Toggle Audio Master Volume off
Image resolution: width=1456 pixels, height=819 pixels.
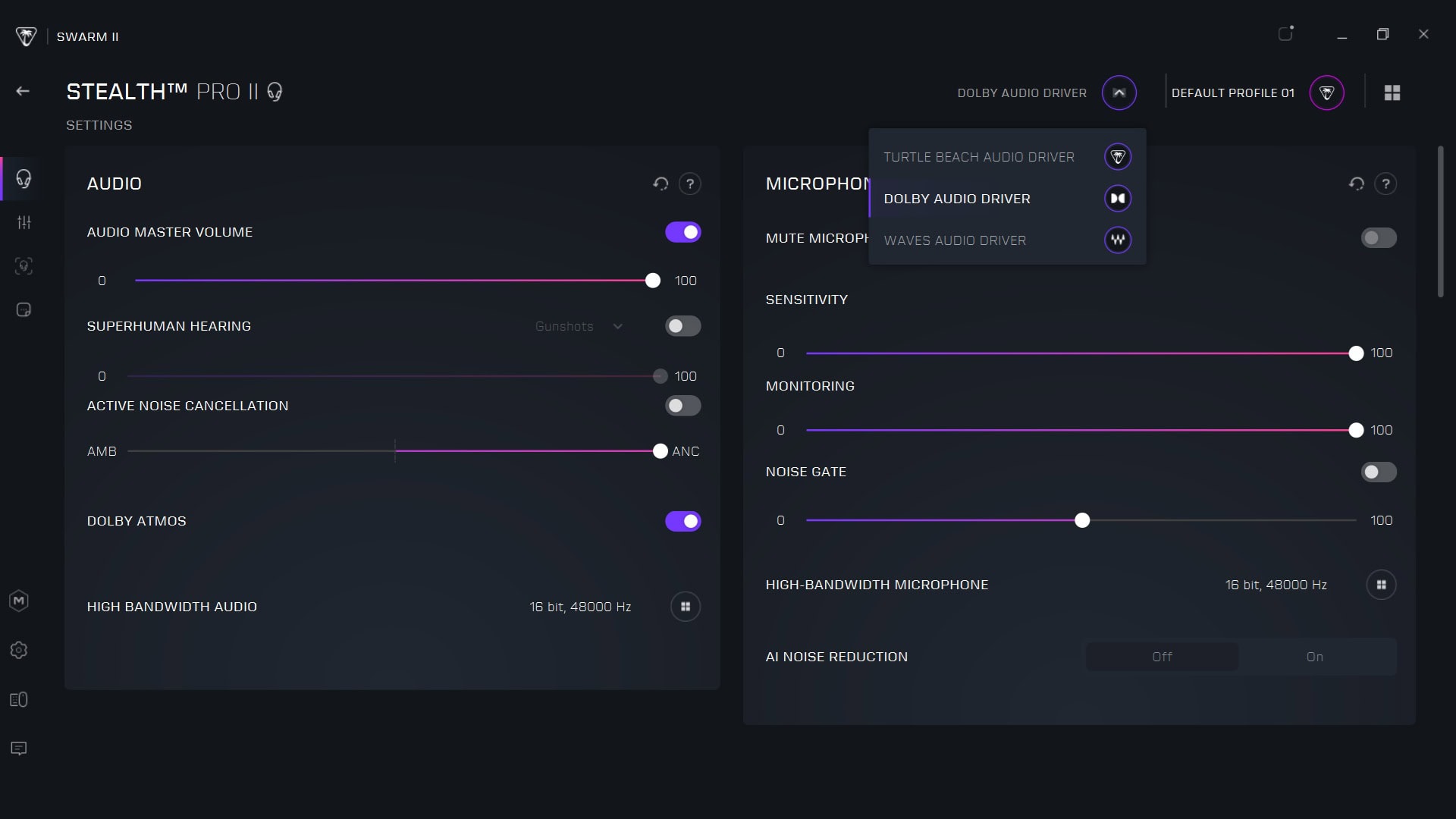[x=683, y=232]
